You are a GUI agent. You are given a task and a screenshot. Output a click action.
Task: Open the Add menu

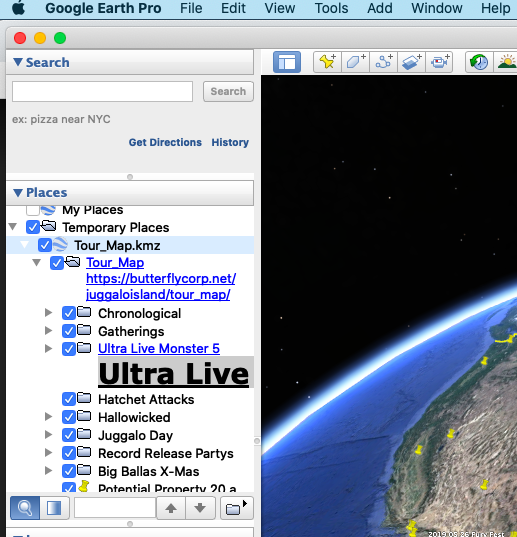click(x=380, y=8)
